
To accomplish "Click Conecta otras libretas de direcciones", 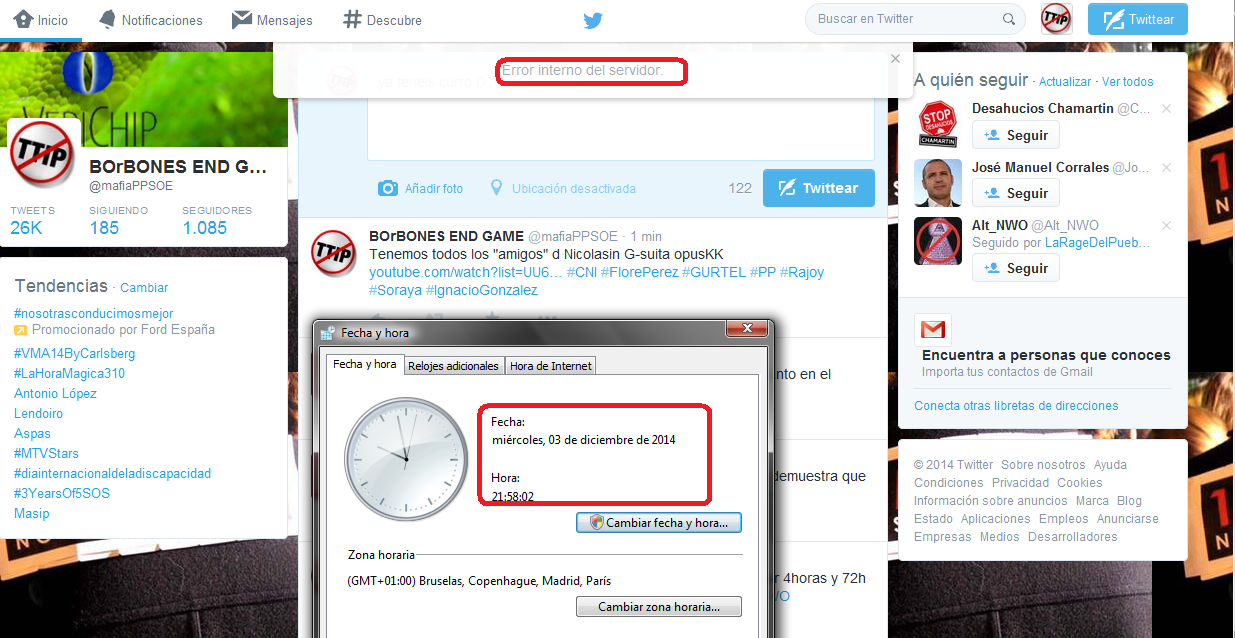I will point(1016,406).
